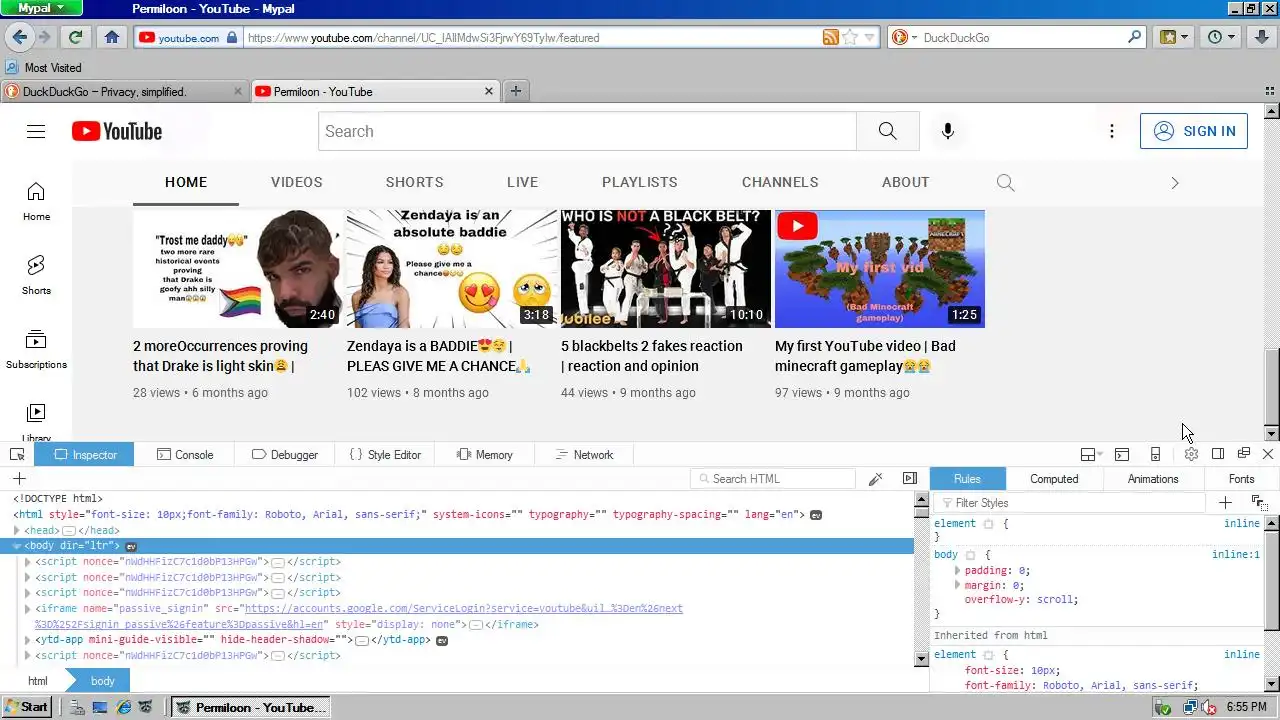Open Zendaya is a BADDIE video thumbnail
Screen dimensions: 1280x720
[x=451, y=269]
